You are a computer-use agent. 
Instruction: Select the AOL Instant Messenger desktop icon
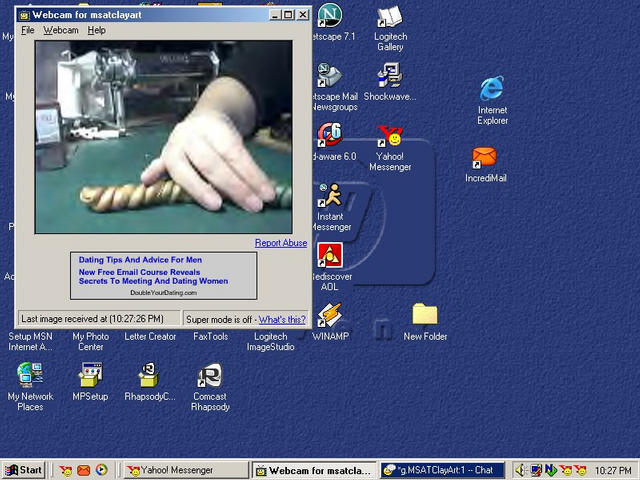click(330, 196)
